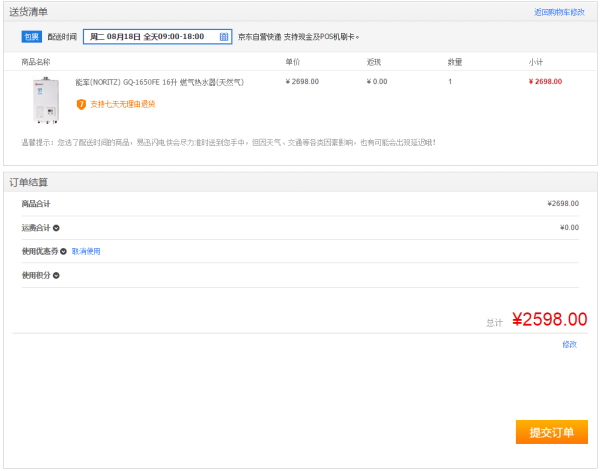Click the unit price ¥2698.00
Screen dimensions: 600x471
click(302, 81)
